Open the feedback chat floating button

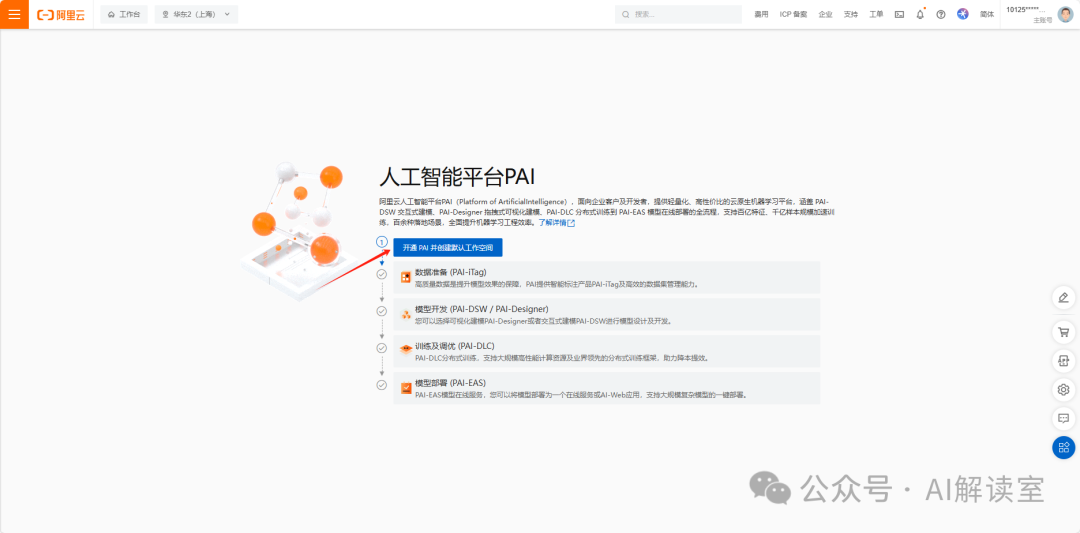[1063, 418]
